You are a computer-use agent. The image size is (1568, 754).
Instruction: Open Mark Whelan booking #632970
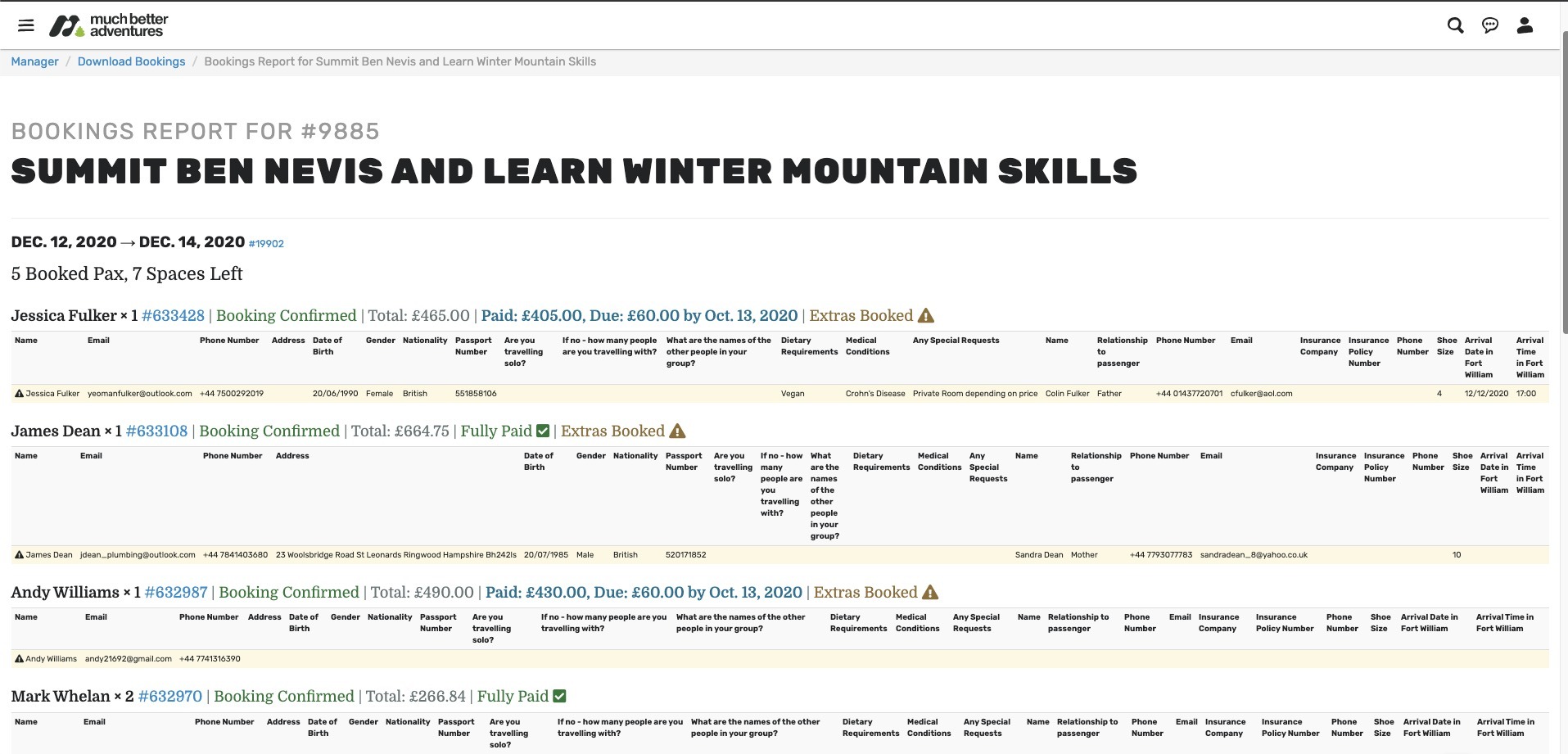click(x=170, y=697)
